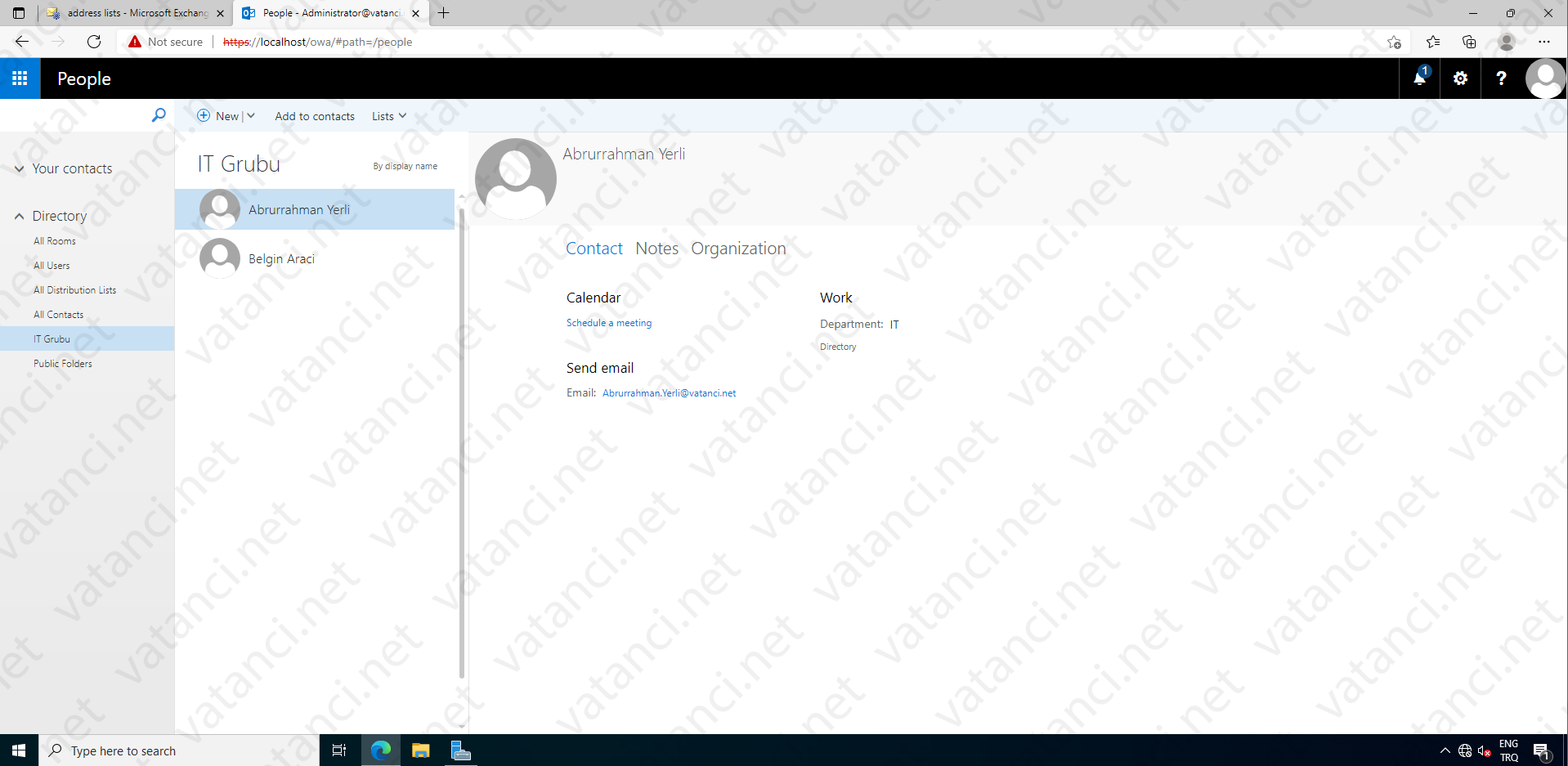Viewport: 1568px width, 766px height.
Task: Expand Your contacts section
Action: tap(20, 168)
